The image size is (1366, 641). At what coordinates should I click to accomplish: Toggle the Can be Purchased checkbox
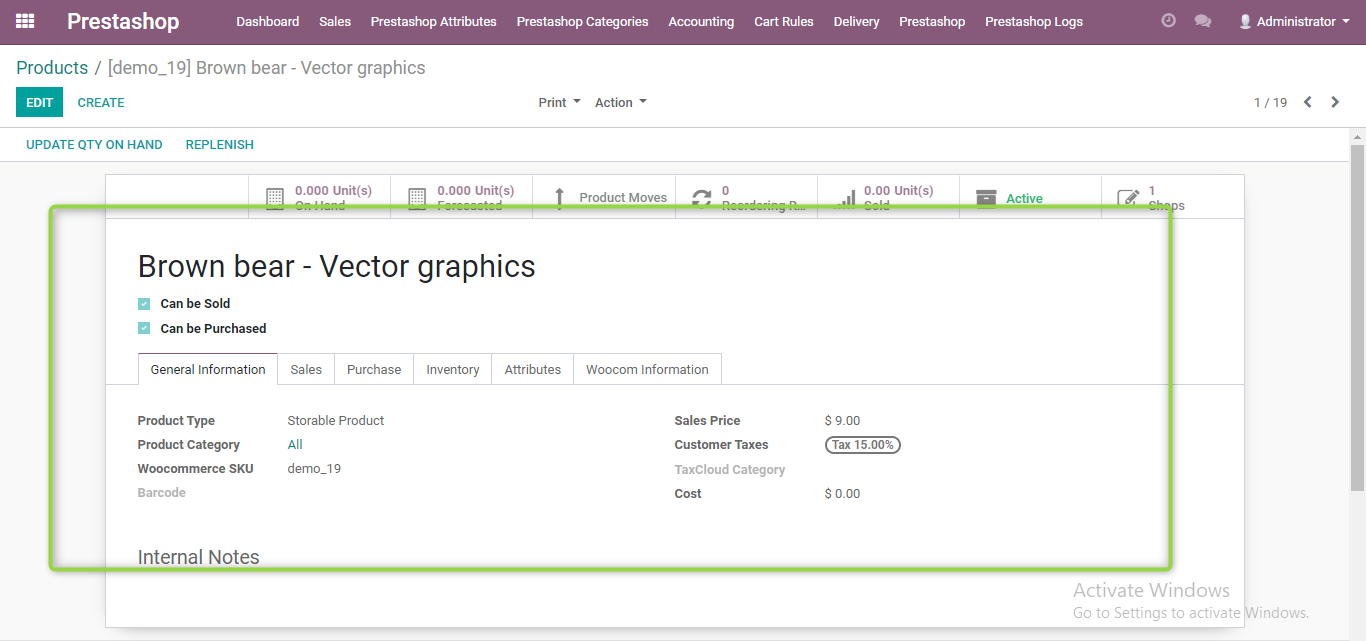pos(144,329)
